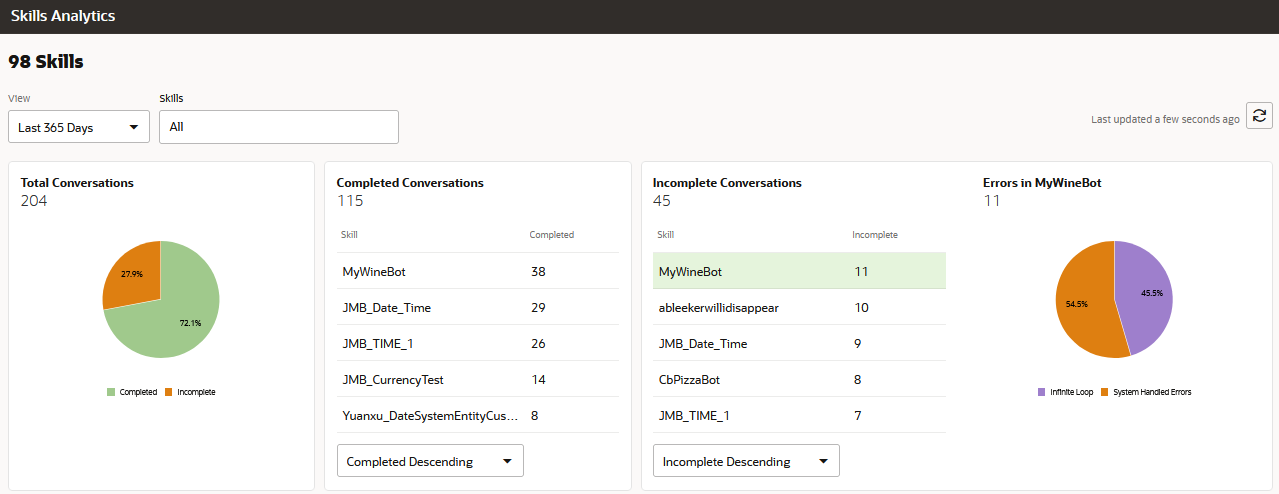
Task: Select MyWineBot in Completed Conversations table
Action: click(x=482, y=271)
